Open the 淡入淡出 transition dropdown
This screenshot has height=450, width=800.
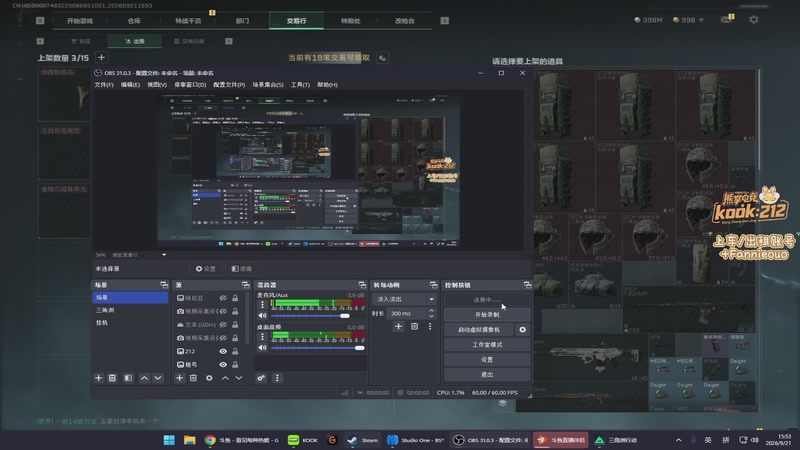coord(405,299)
